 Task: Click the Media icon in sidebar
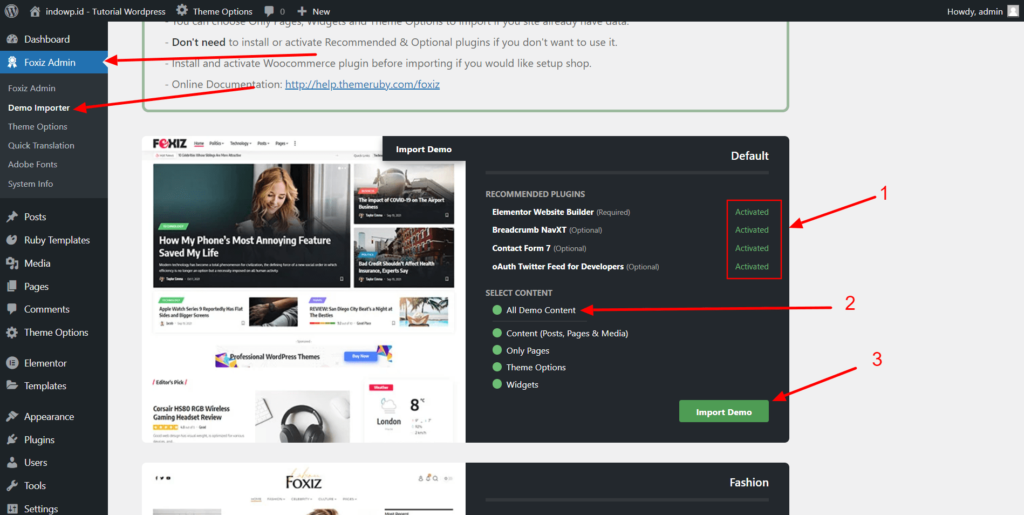pyautogui.click(x=12, y=263)
